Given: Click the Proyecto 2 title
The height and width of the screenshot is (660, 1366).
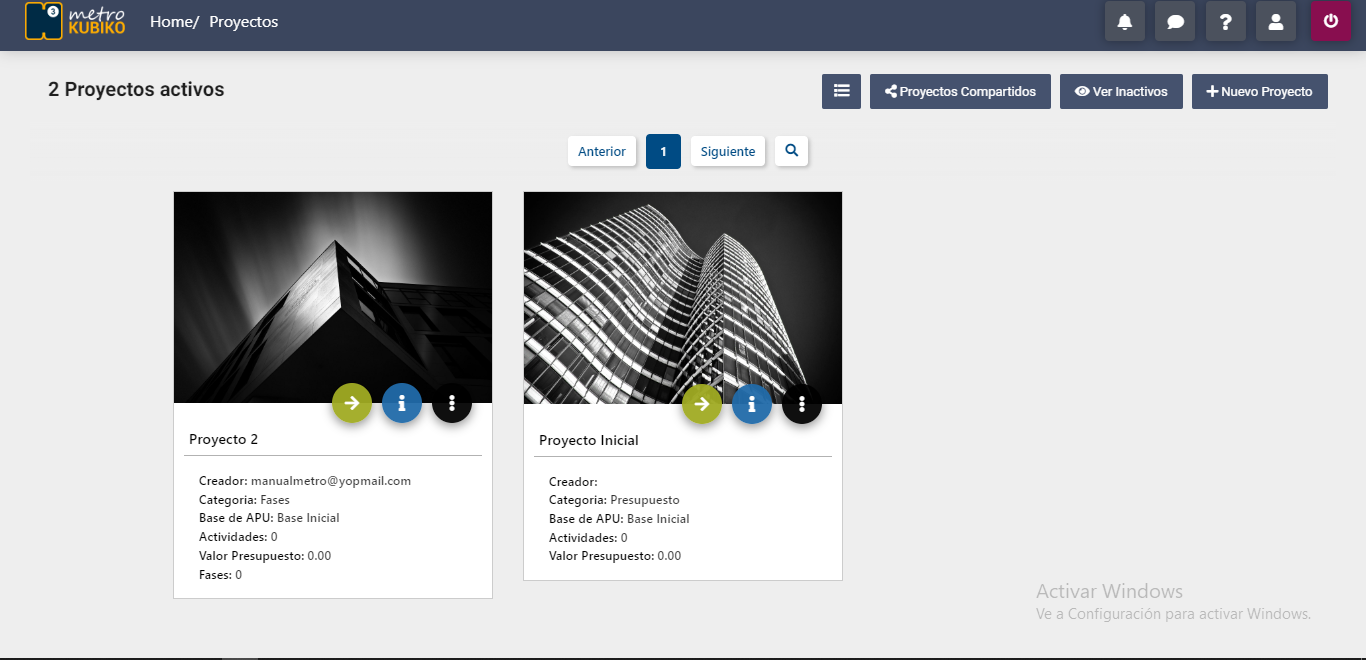Looking at the screenshot, I should click(224, 439).
